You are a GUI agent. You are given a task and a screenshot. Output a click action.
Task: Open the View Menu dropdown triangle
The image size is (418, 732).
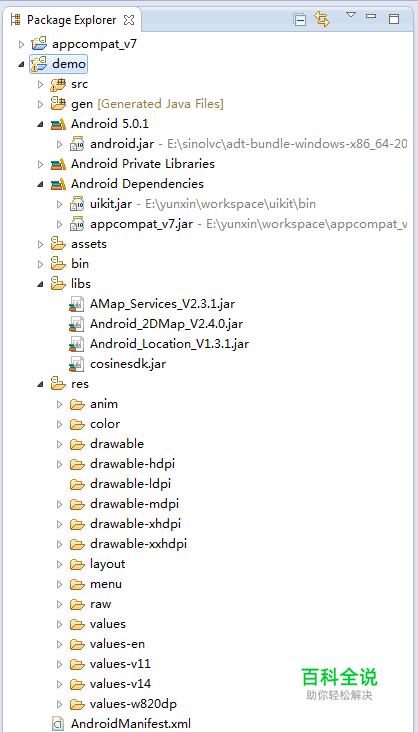click(x=351, y=15)
